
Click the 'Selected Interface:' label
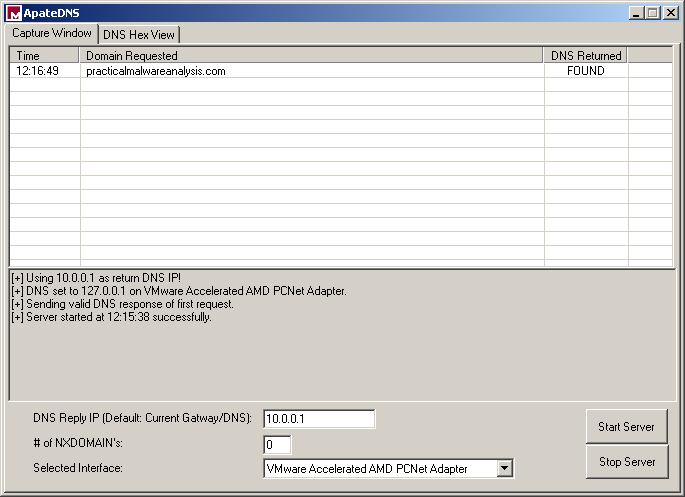78,468
